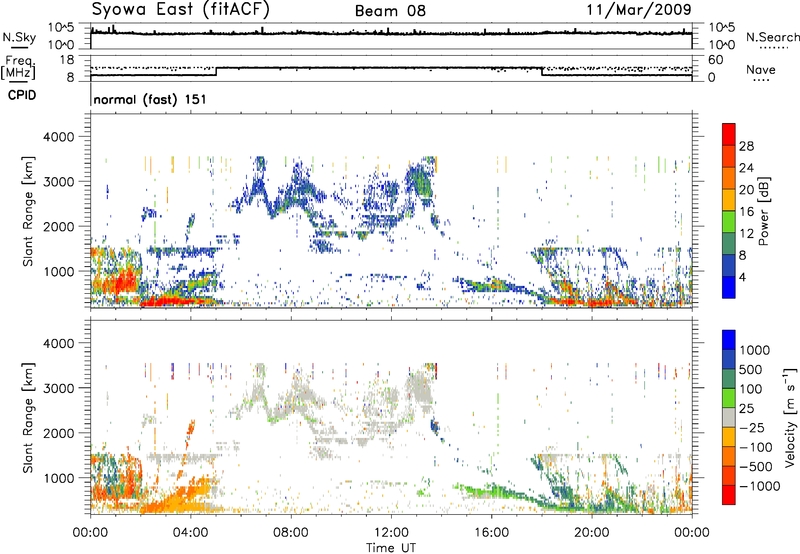Click the 'Time UT' axis title
This screenshot has width=800, height=554.
pos(391,548)
